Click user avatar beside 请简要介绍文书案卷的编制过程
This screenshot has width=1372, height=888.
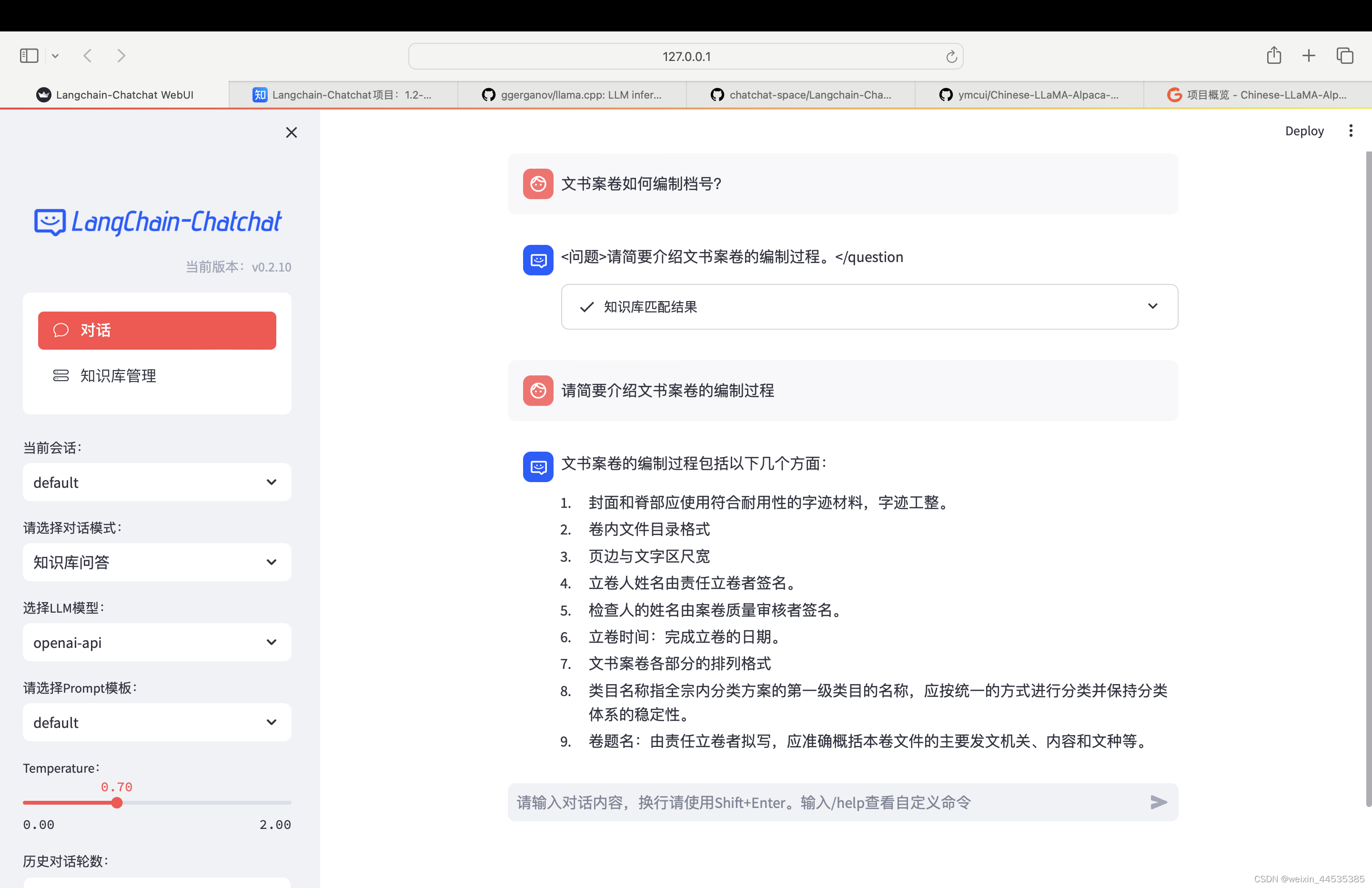click(x=538, y=391)
